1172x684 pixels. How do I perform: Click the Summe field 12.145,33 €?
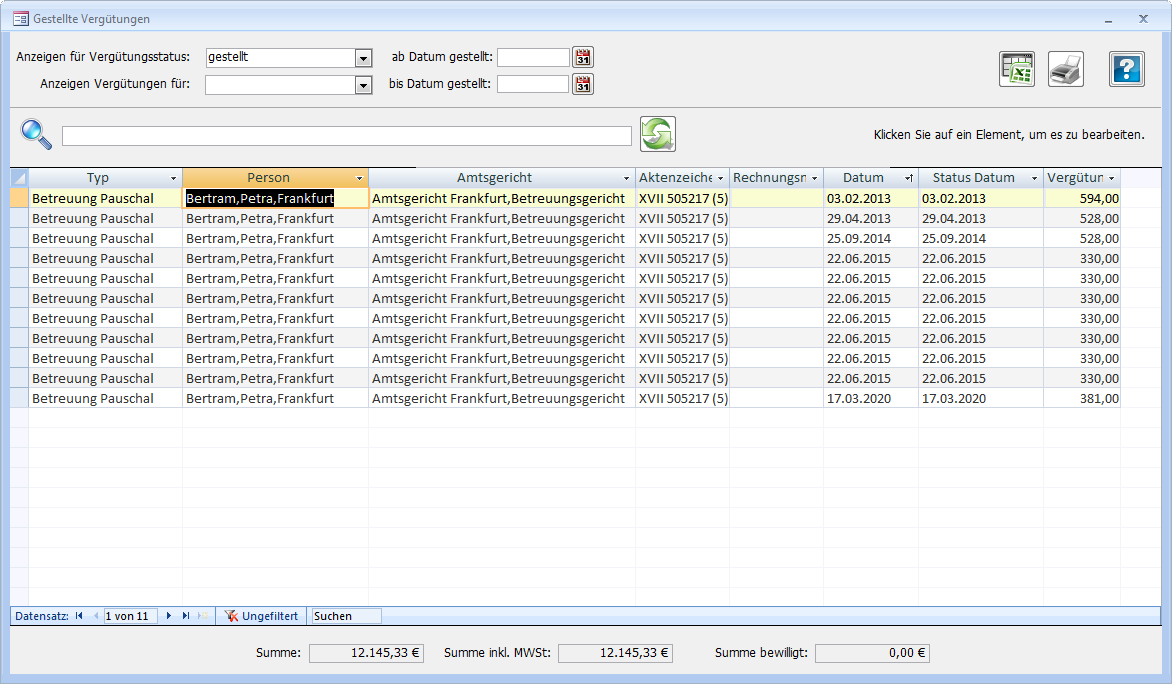coord(366,653)
